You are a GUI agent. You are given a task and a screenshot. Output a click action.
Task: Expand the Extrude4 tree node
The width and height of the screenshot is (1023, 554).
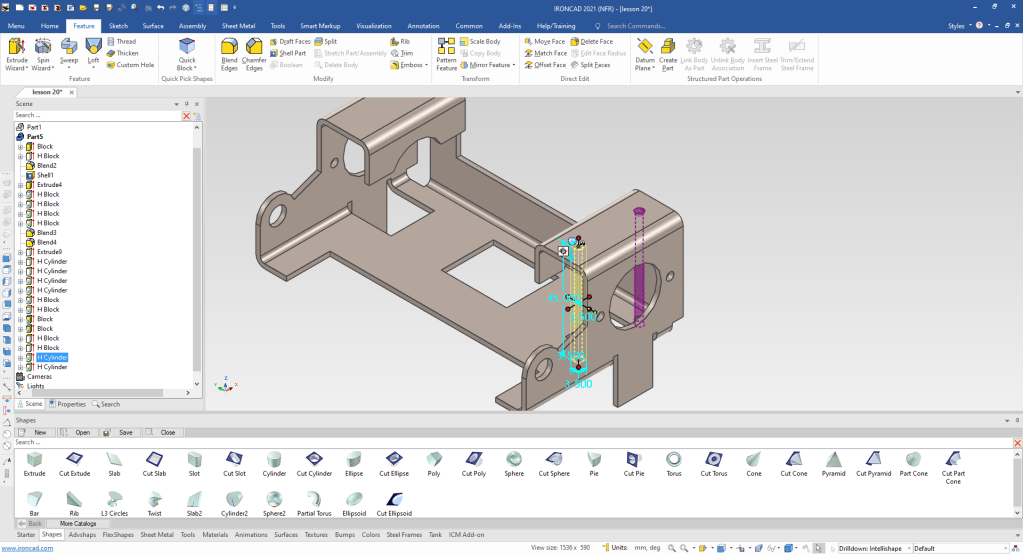coord(20,185)
